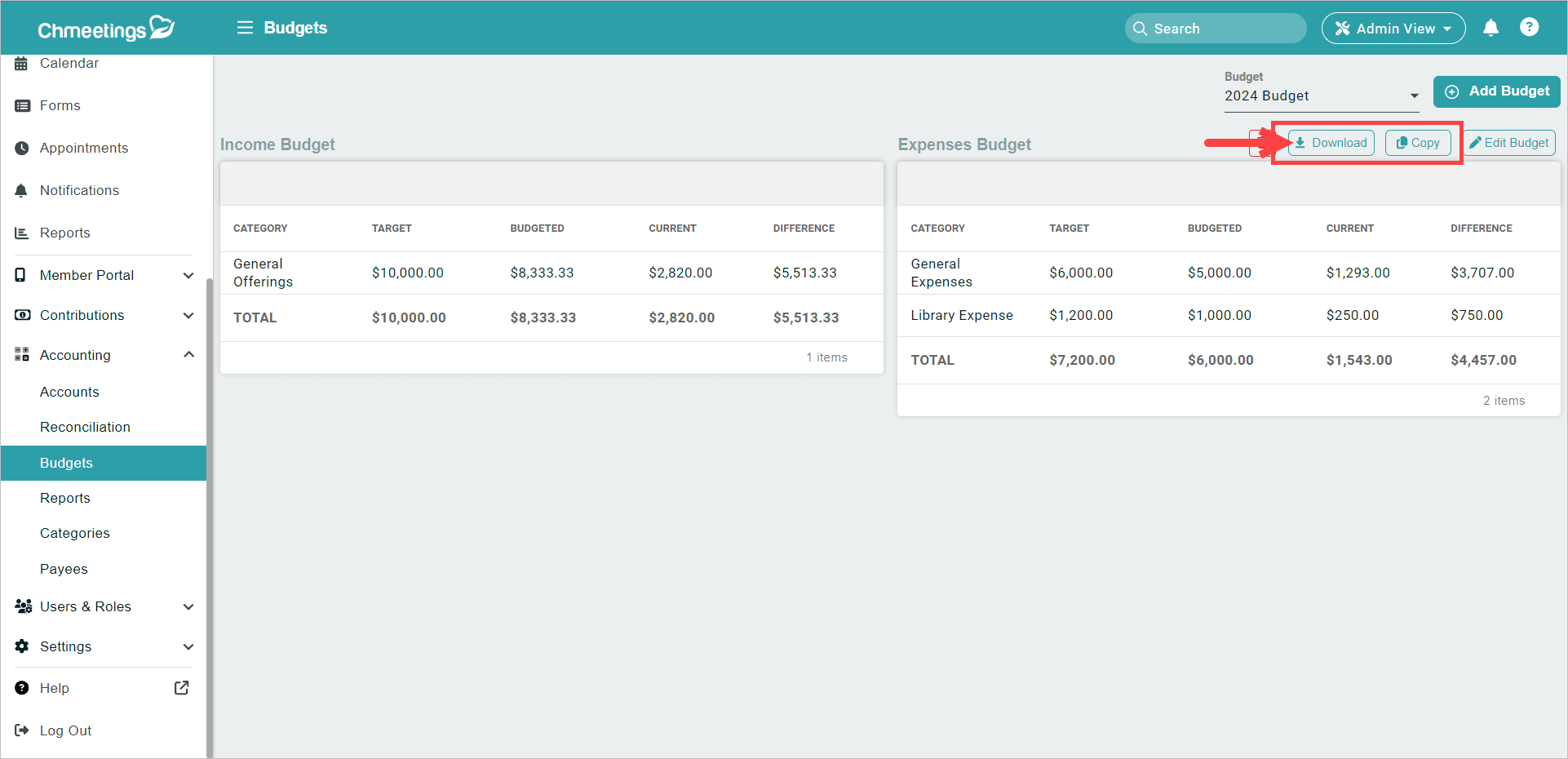The height and width of the screenshot is (759, 1568).
Task: Download the budget
Action: click(1331, 143)
